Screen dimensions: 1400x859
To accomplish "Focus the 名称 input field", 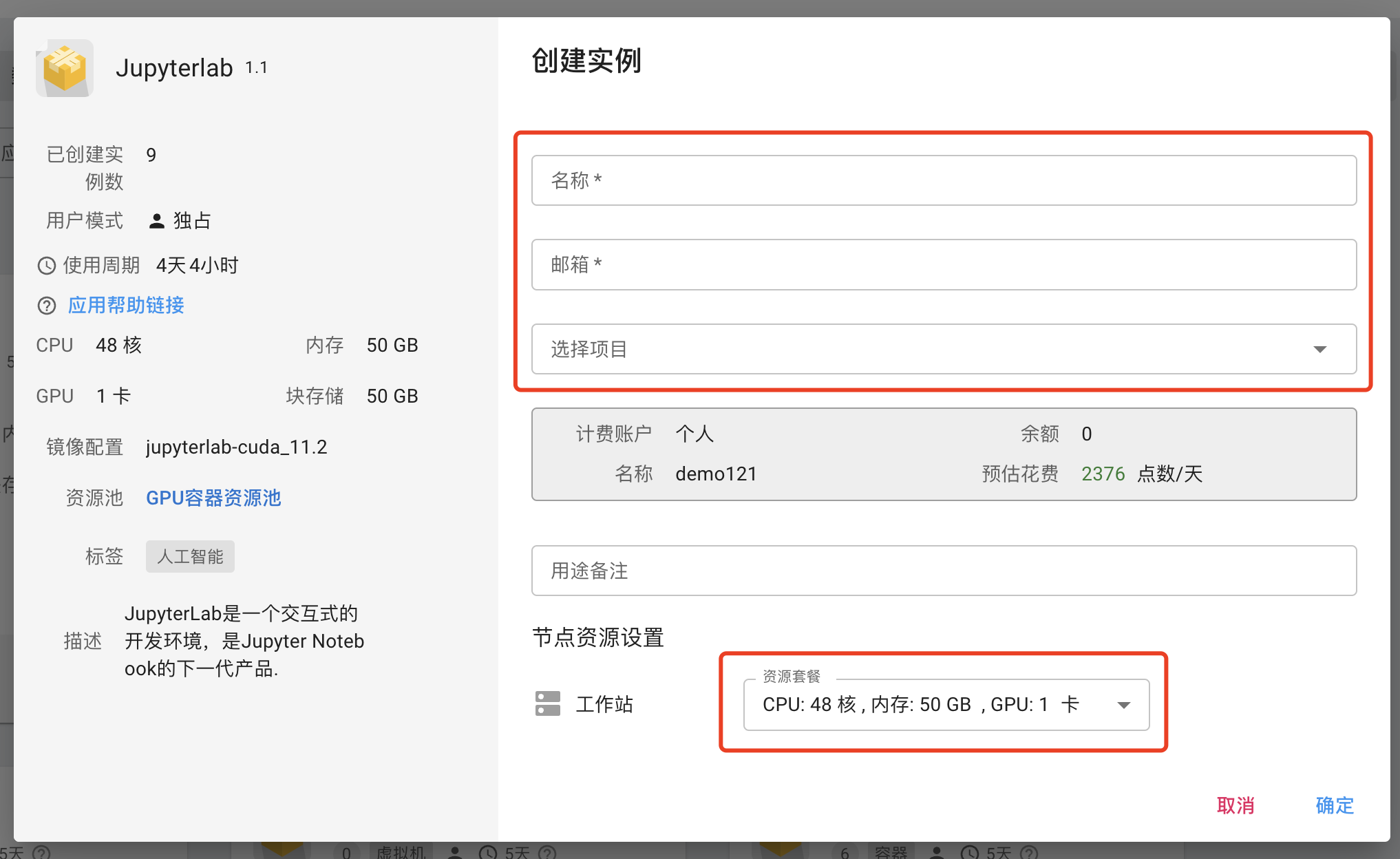I will (944, 180).
